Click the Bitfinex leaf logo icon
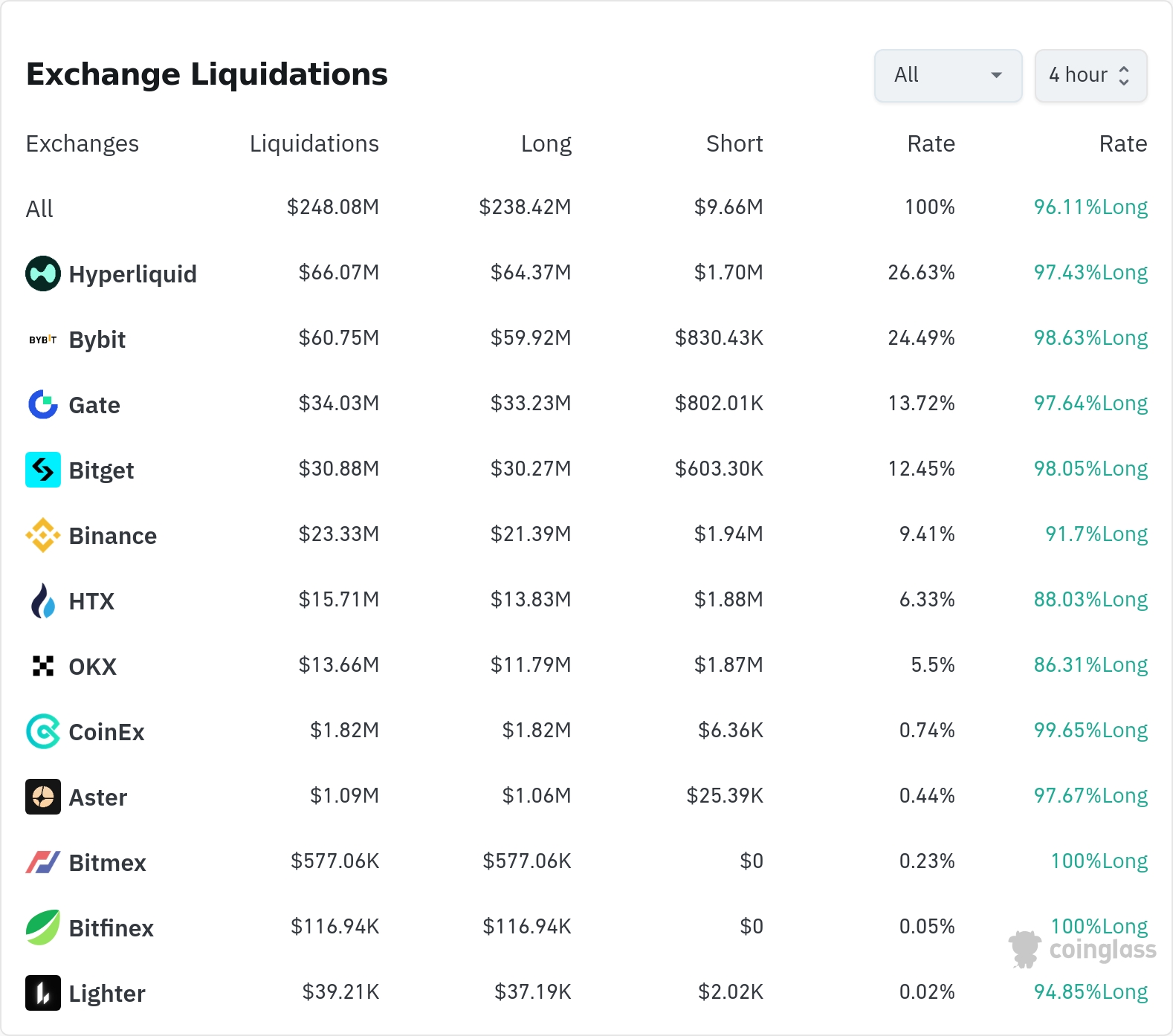Viewport: 1173px width, 1036px height. point(43,927)
